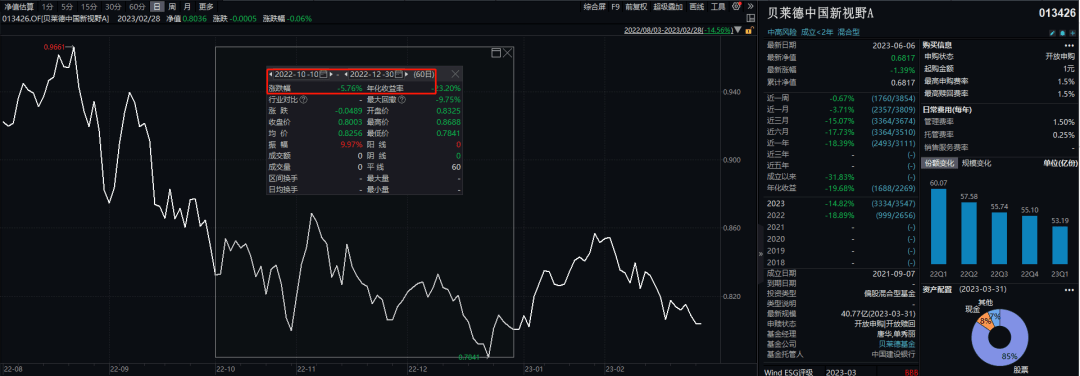
Task: Open the settings hexagon icon with red dot
Action: (x=736, y=6)
